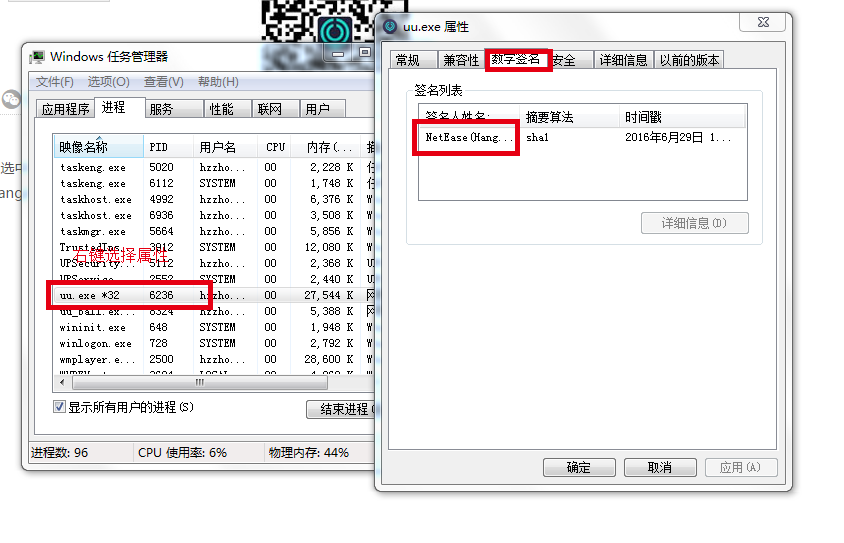Select the taskeng.exe process with PID 6112
The width and height of the screenshot is (844, 543).
coord(214,184)
